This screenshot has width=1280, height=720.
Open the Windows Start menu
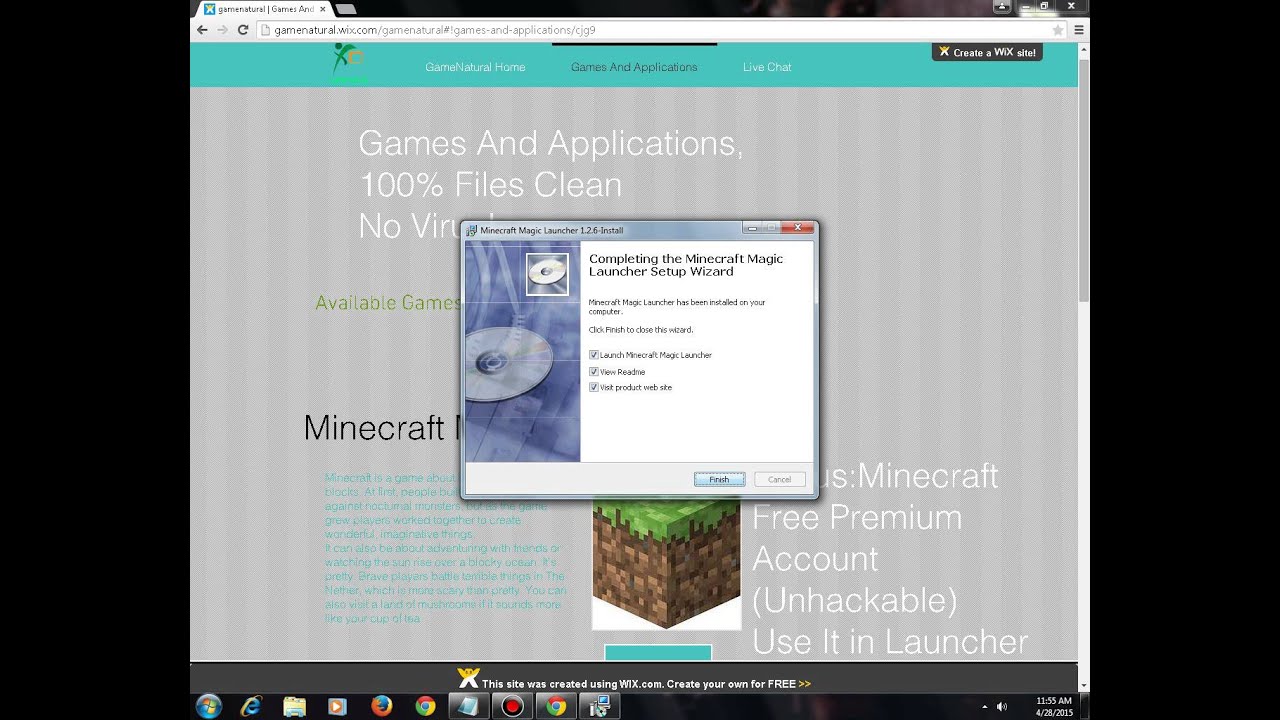click(208, 707)
